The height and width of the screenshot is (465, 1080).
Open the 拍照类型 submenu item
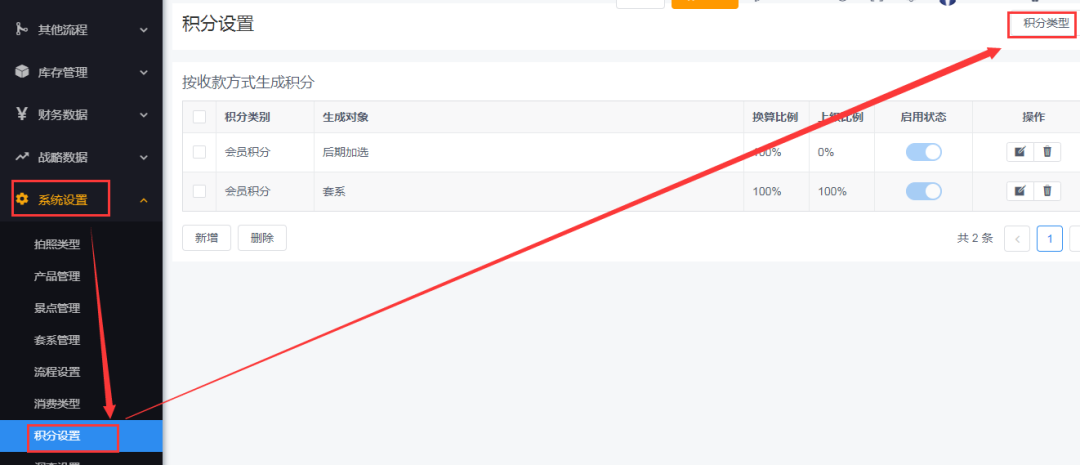point(57,245)
